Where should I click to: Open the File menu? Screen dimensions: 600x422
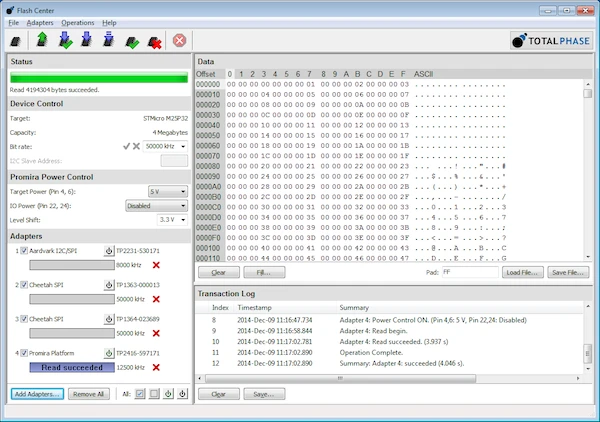tap(13, 23)
